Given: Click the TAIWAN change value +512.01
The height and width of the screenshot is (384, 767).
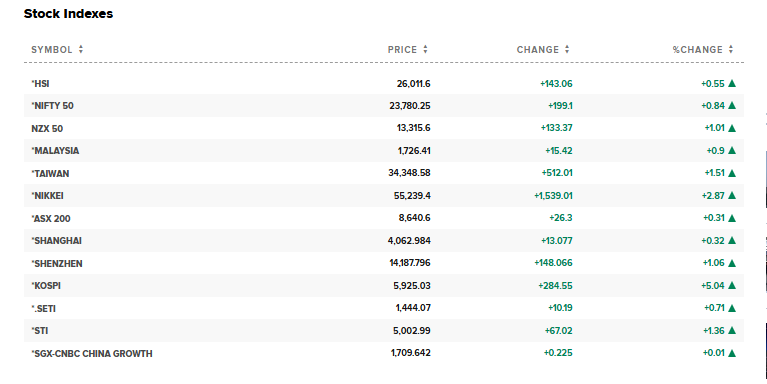Looking at the screenshot, I should (557, 173).
